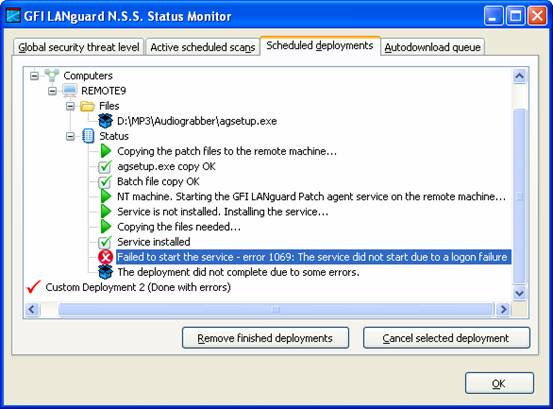Select 'Custom Deployment 2 (Done with errors)' entry
This screenshot has height=409, width=553.
138,287
